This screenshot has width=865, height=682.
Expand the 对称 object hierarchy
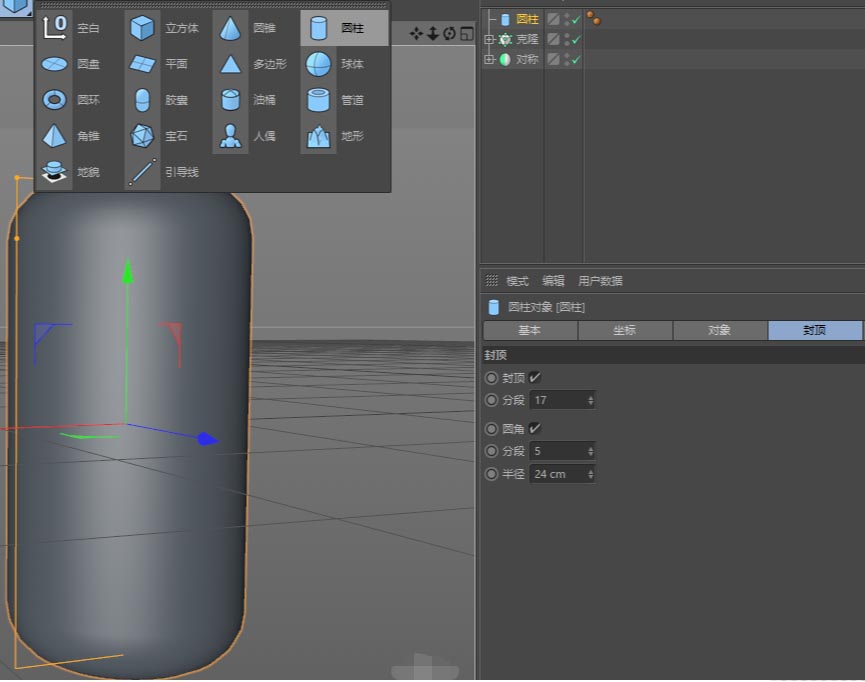click(489, 59)
